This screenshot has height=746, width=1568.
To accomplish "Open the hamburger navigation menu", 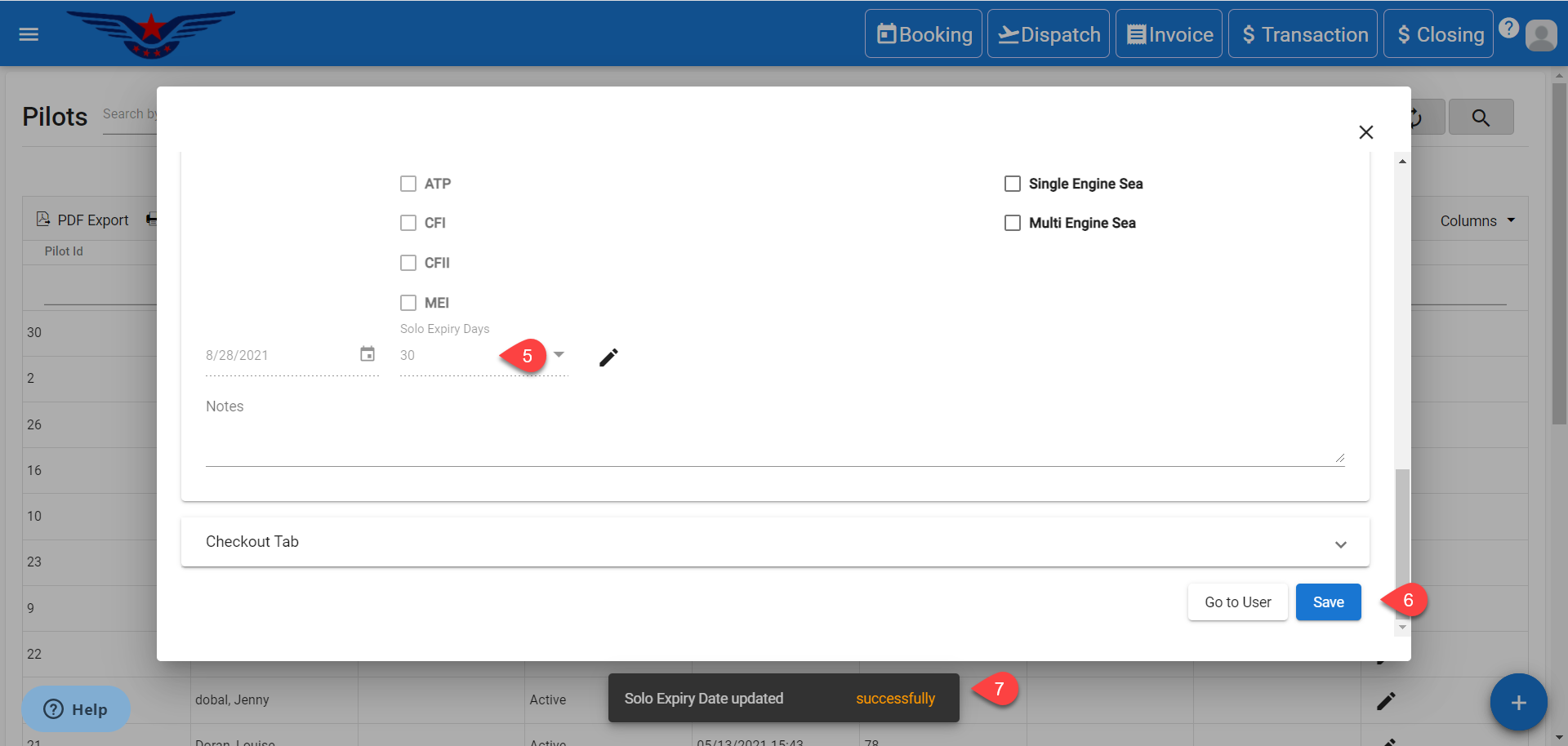I will [29, 34].
